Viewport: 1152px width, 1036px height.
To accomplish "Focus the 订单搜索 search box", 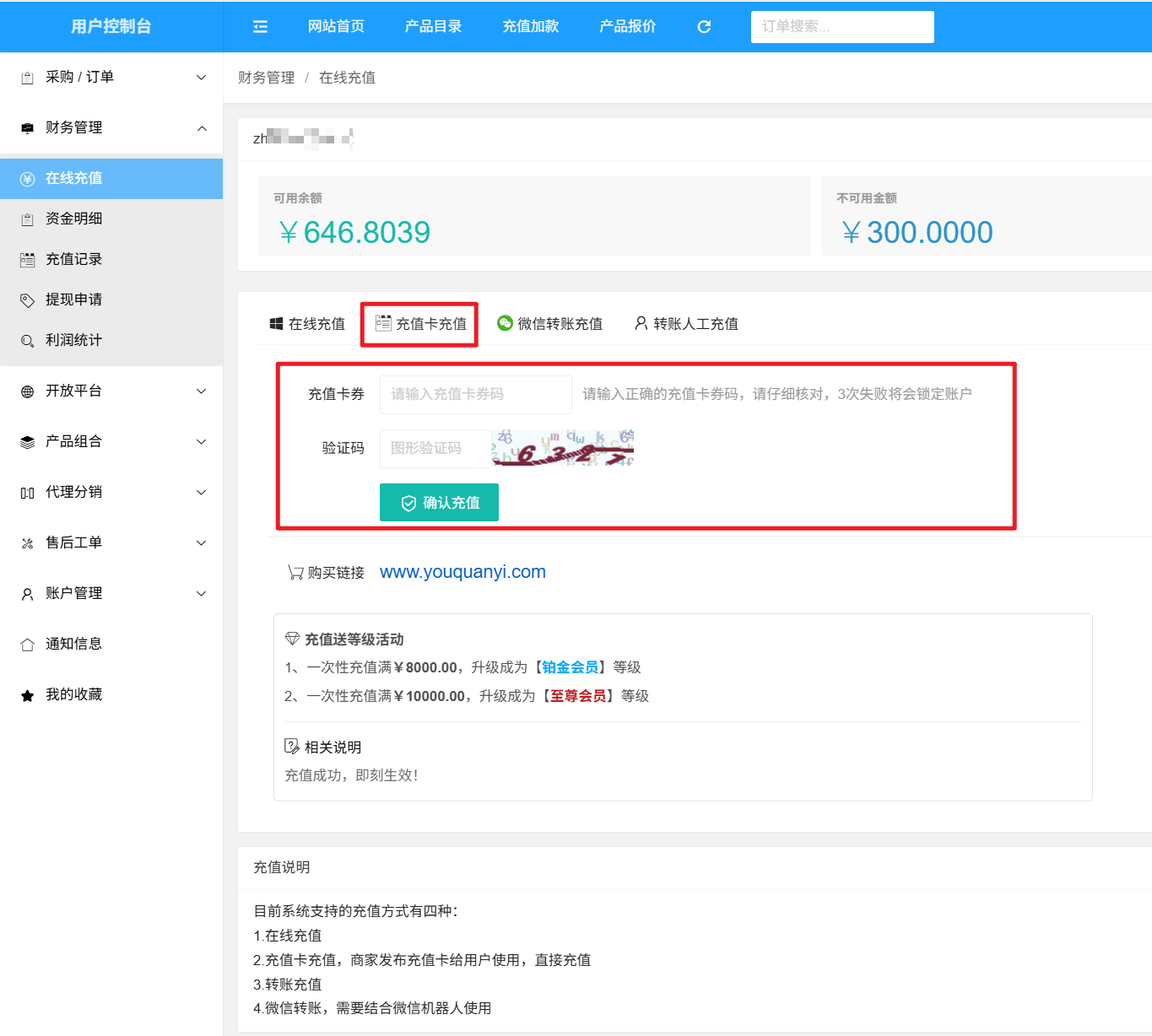I will (x=841, y=27).
